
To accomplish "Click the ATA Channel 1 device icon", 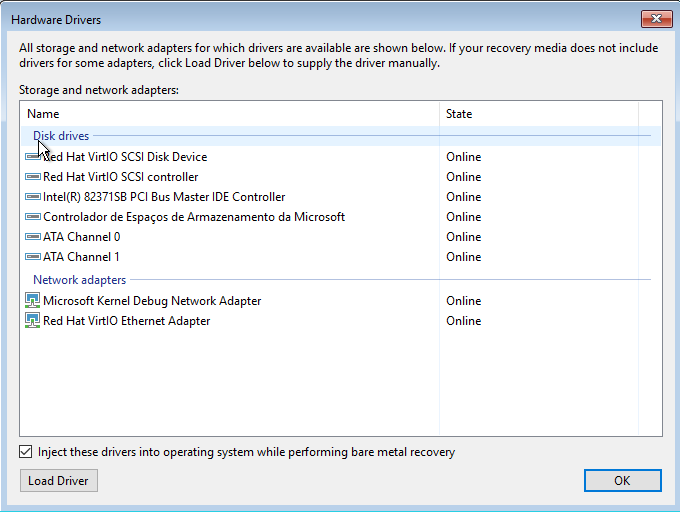I will (33, 256).
